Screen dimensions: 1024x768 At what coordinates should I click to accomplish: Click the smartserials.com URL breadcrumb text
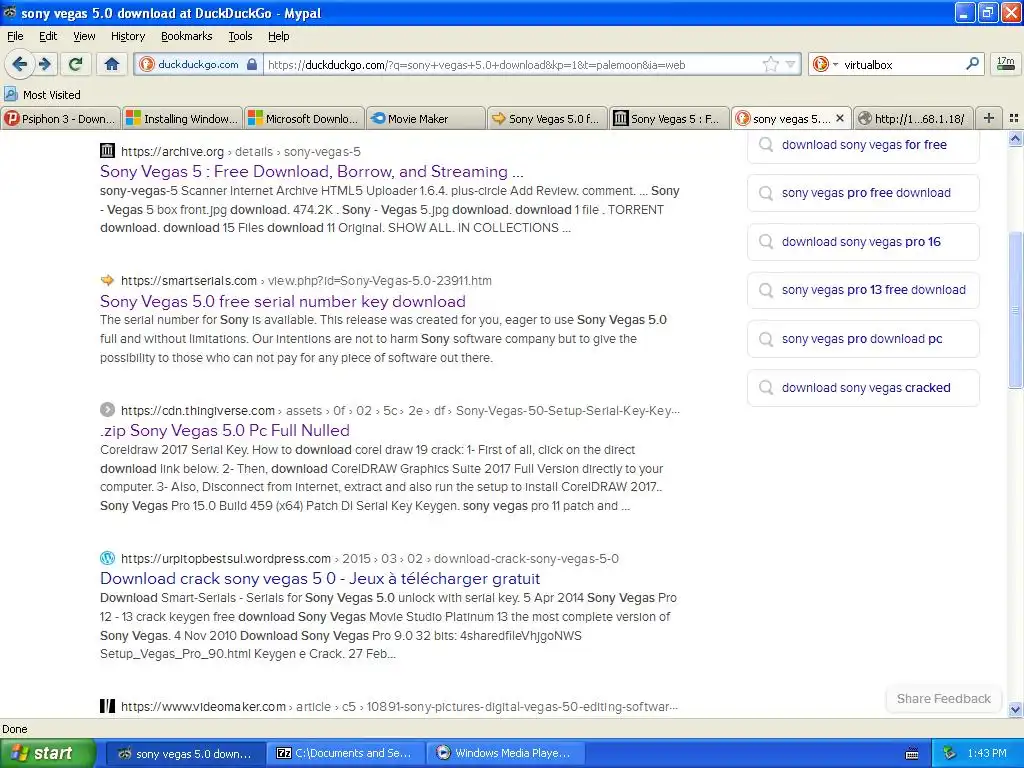306,281
